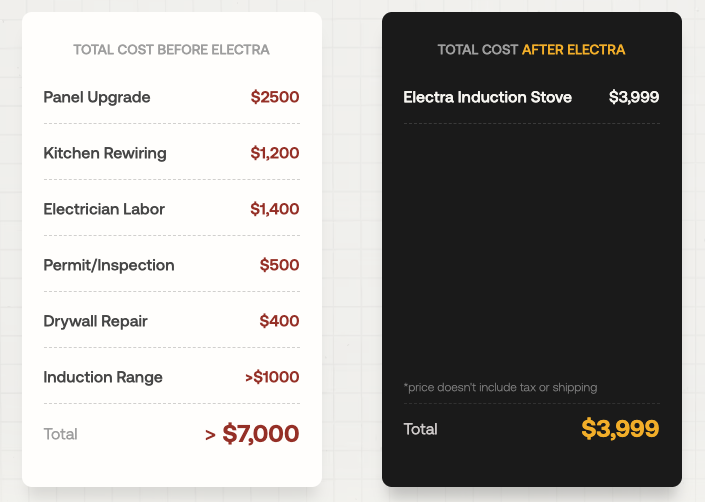
Task: Click the $1,400 labor cost
Action: 275,209
